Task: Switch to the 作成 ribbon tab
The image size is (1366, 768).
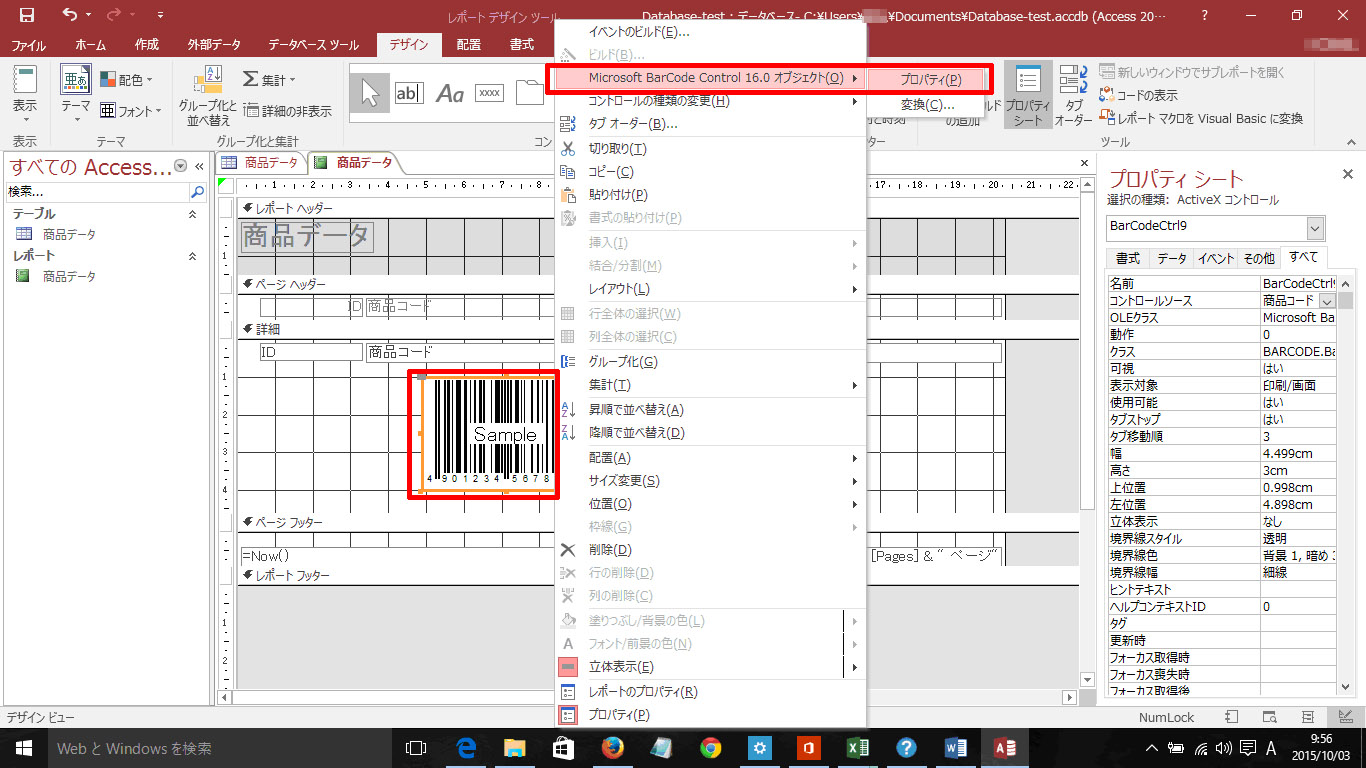Action: 147,45
